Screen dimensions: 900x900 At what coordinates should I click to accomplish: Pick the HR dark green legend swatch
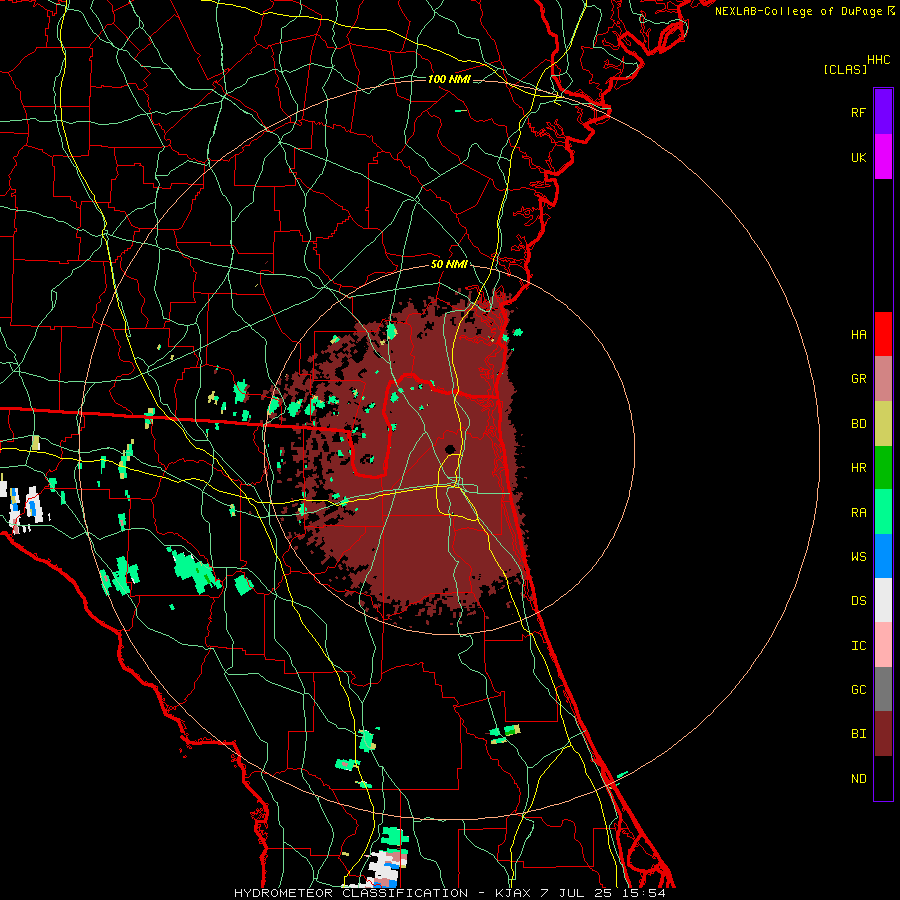pyautogui.click(x=883, y=468)
